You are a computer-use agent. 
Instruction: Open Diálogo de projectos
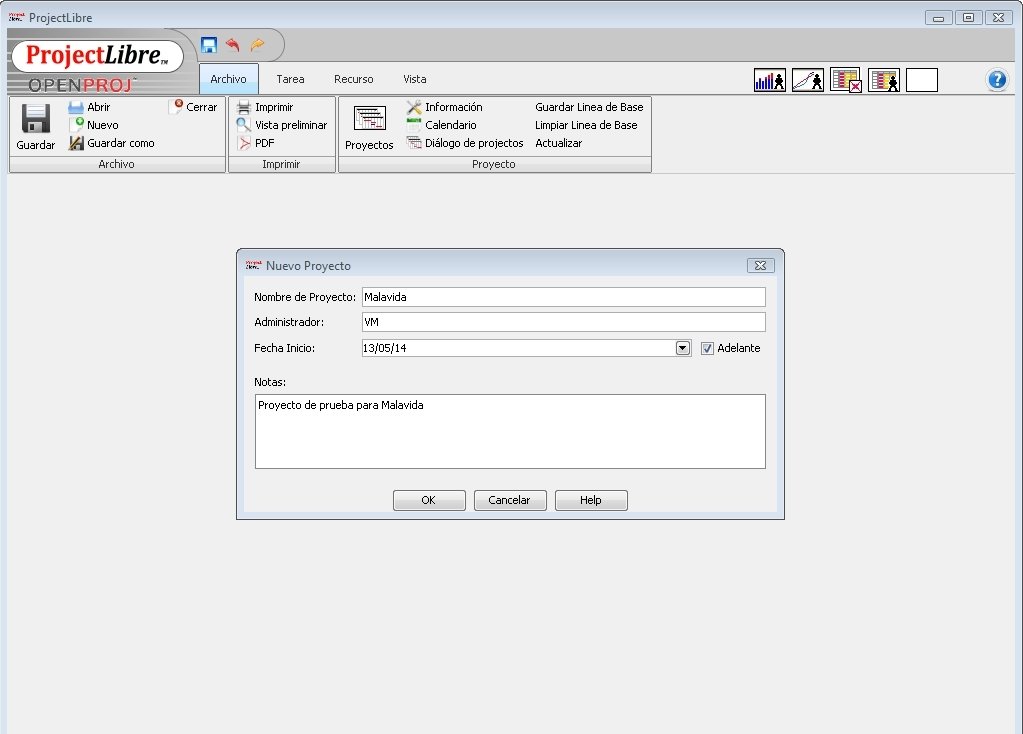465,143
